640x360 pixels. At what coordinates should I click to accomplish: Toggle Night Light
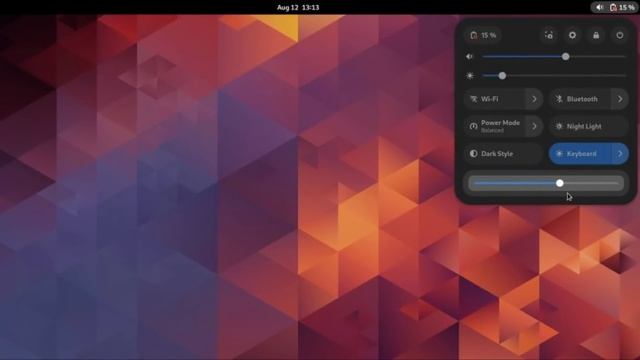pos(589,127)
